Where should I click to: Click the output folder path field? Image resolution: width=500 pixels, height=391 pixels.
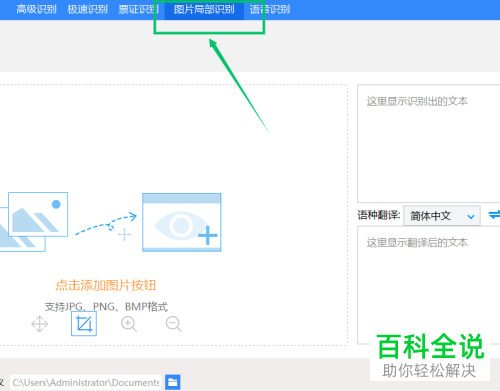pyautogui.click(x=86, y=382)
